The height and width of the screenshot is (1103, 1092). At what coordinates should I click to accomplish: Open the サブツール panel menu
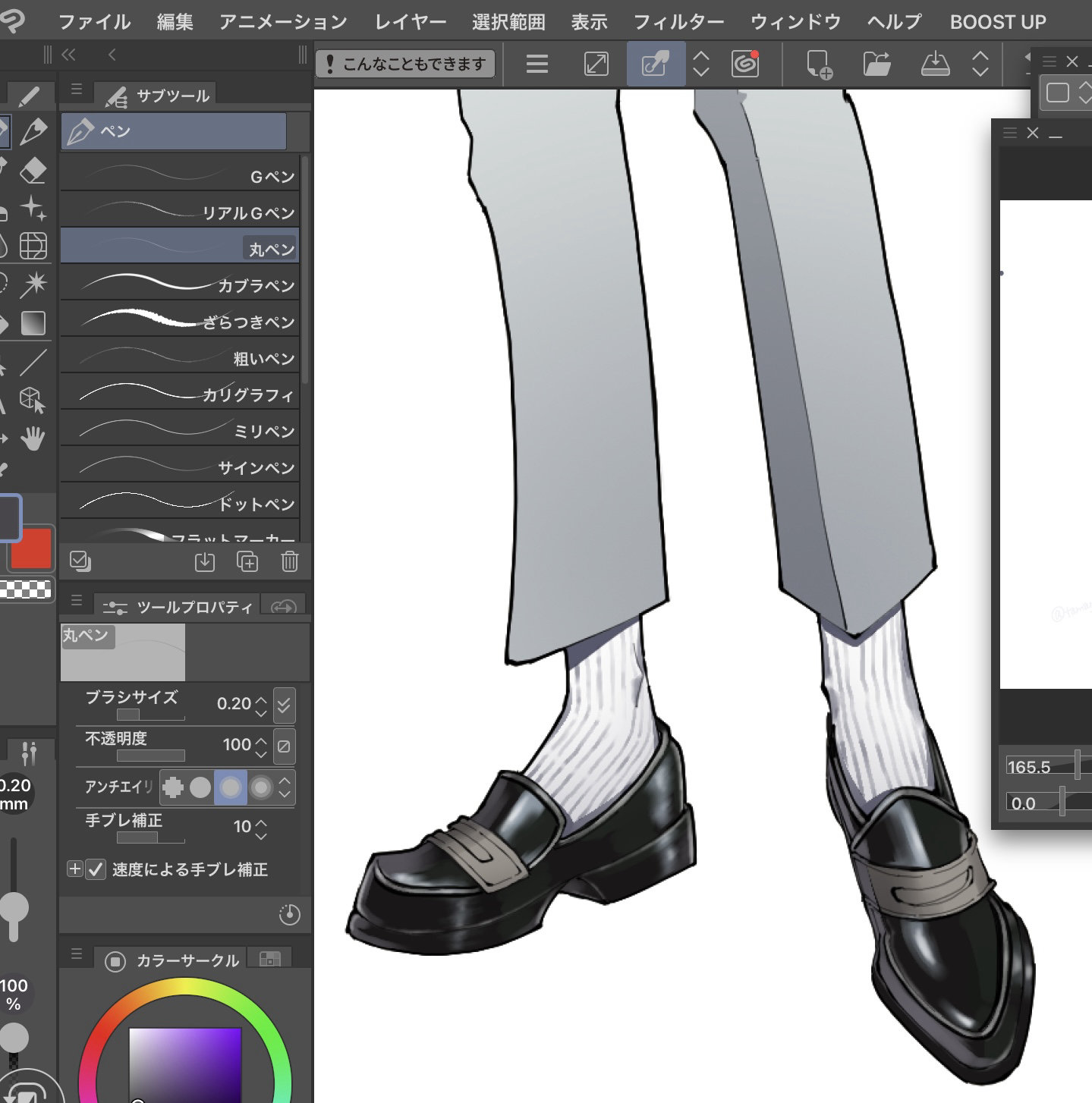76,90
